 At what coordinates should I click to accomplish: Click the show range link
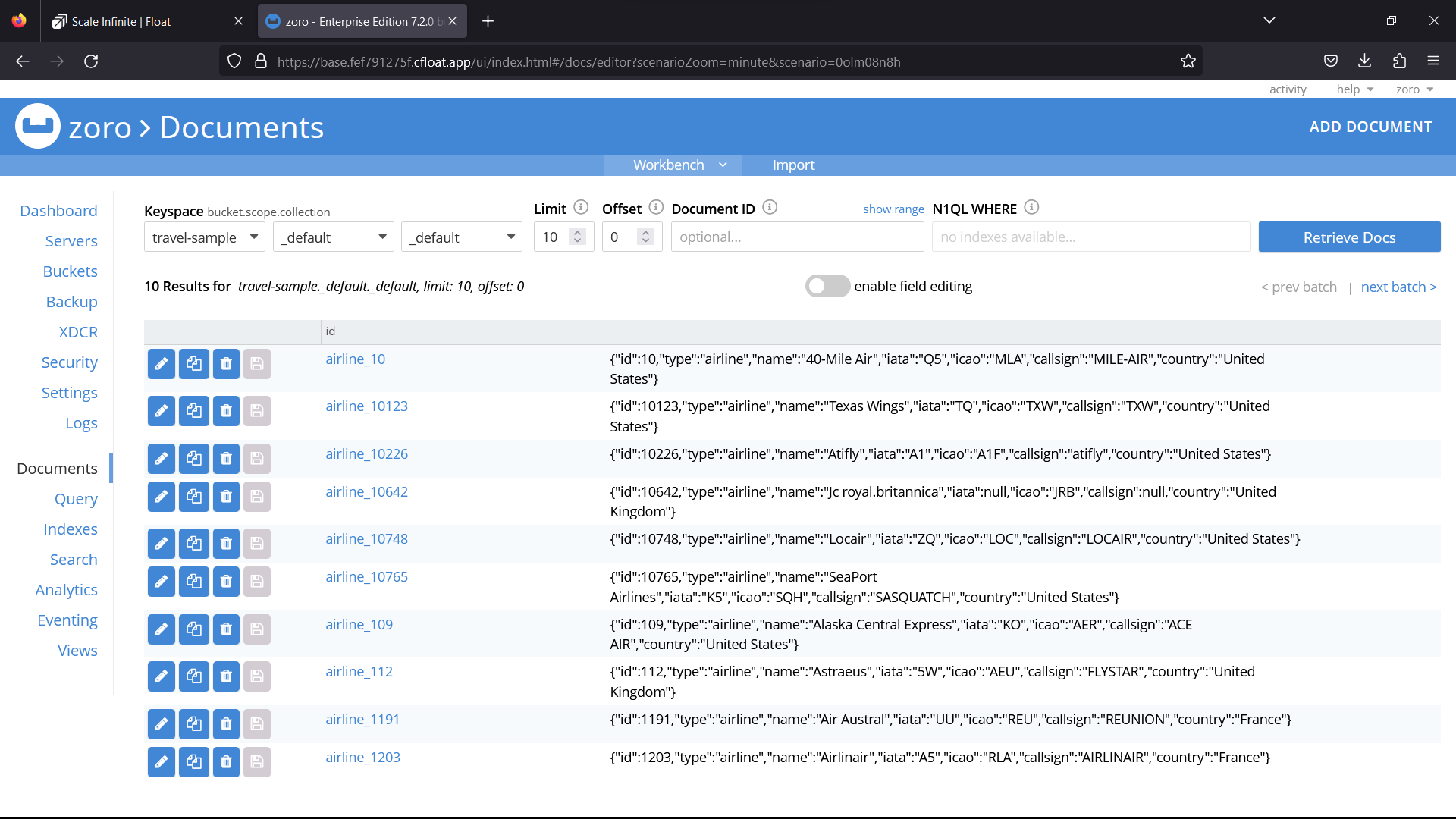click(x=893, y=209)
